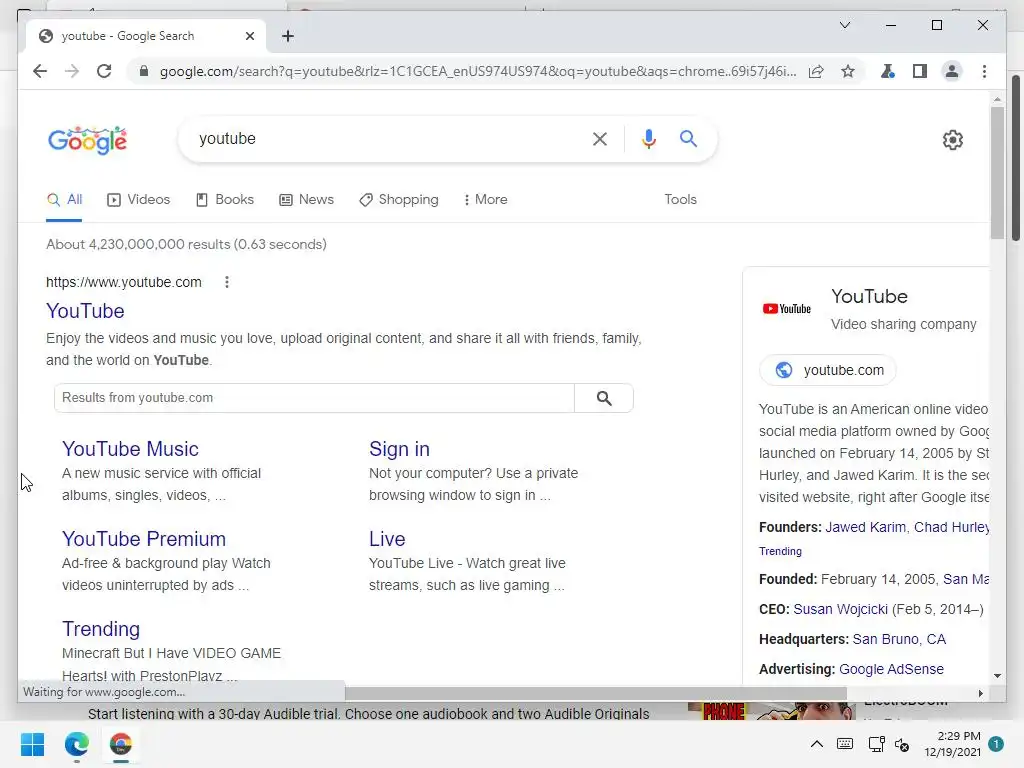Viewport: 1024px width, 768px height.
Task: Switch to Books results tab
Action: pos(225,200)
